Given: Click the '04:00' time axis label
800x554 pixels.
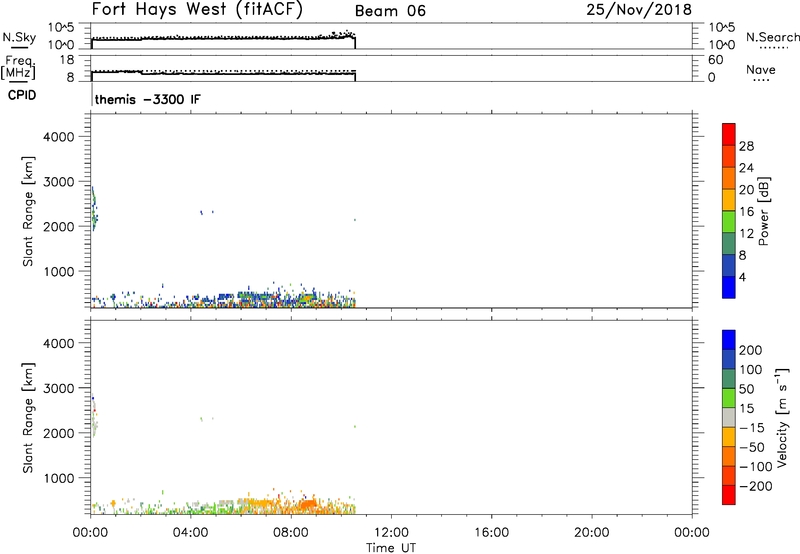Looking at the screenshot, I should pos(191,533).
